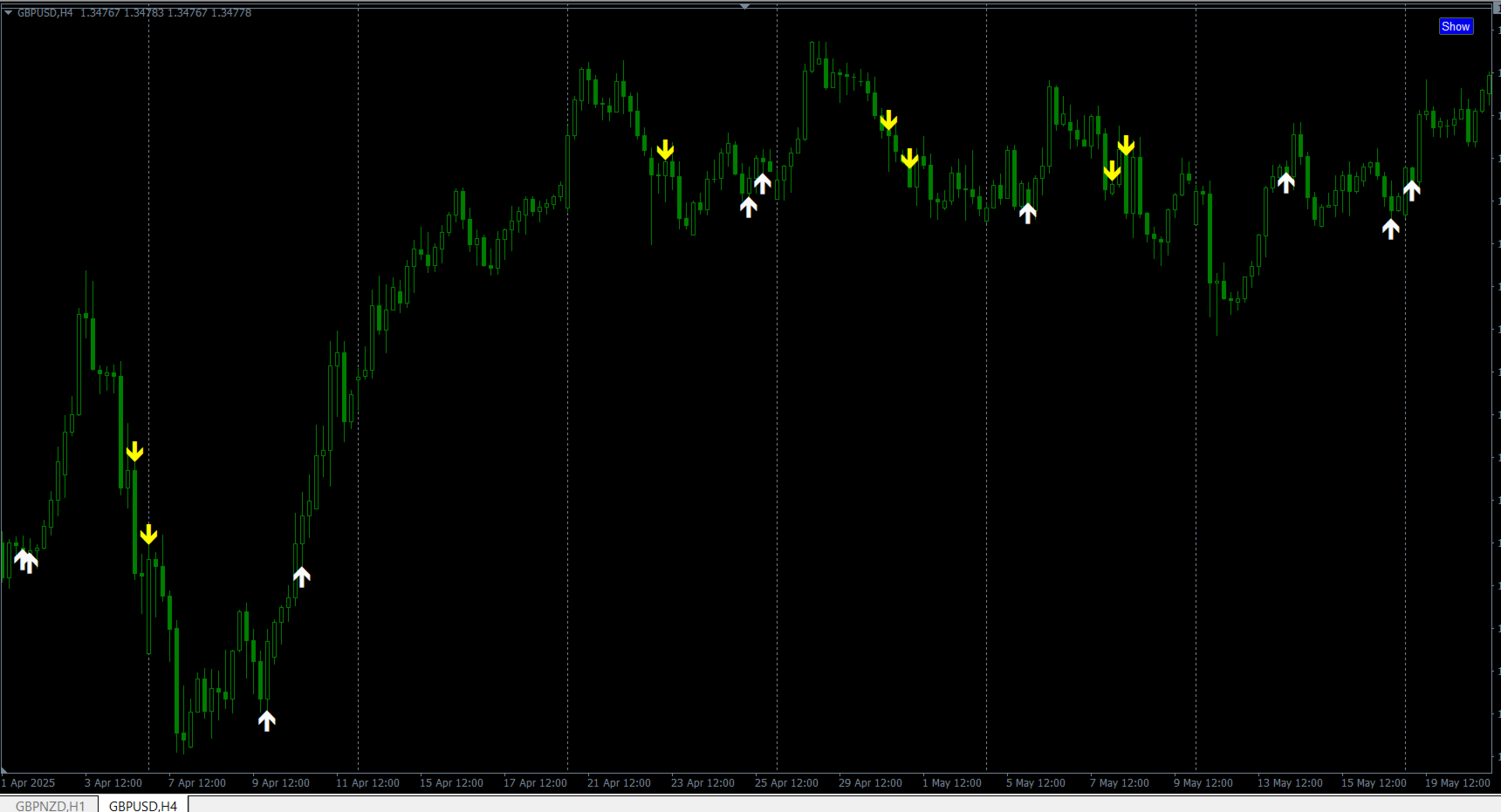1501x812 pixels.
Task: Click the '15 May 12:00' time label
Action: (1374, 783)
